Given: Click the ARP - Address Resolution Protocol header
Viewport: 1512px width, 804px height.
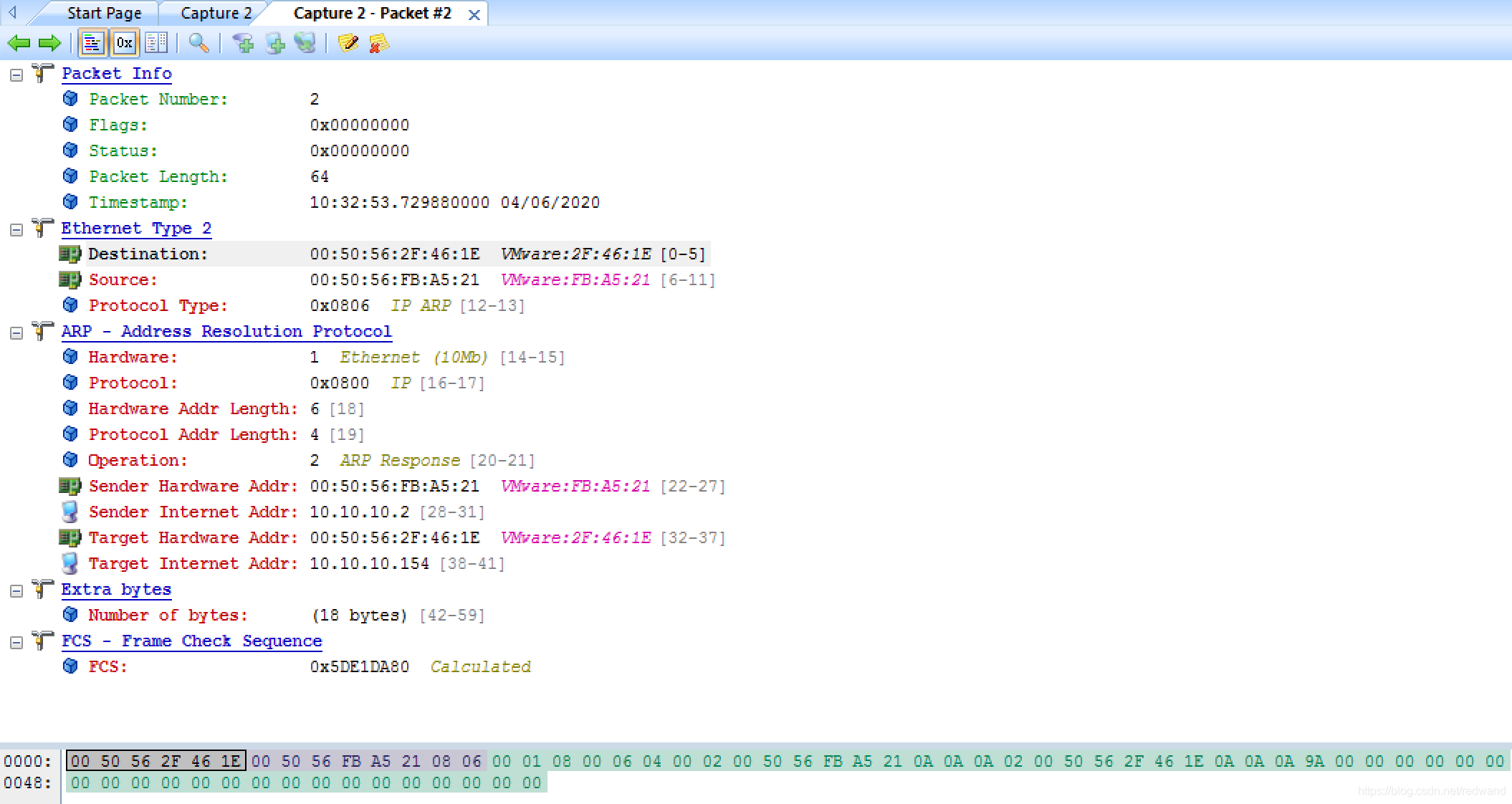Looking at the screenshot, I should (226, 331).
